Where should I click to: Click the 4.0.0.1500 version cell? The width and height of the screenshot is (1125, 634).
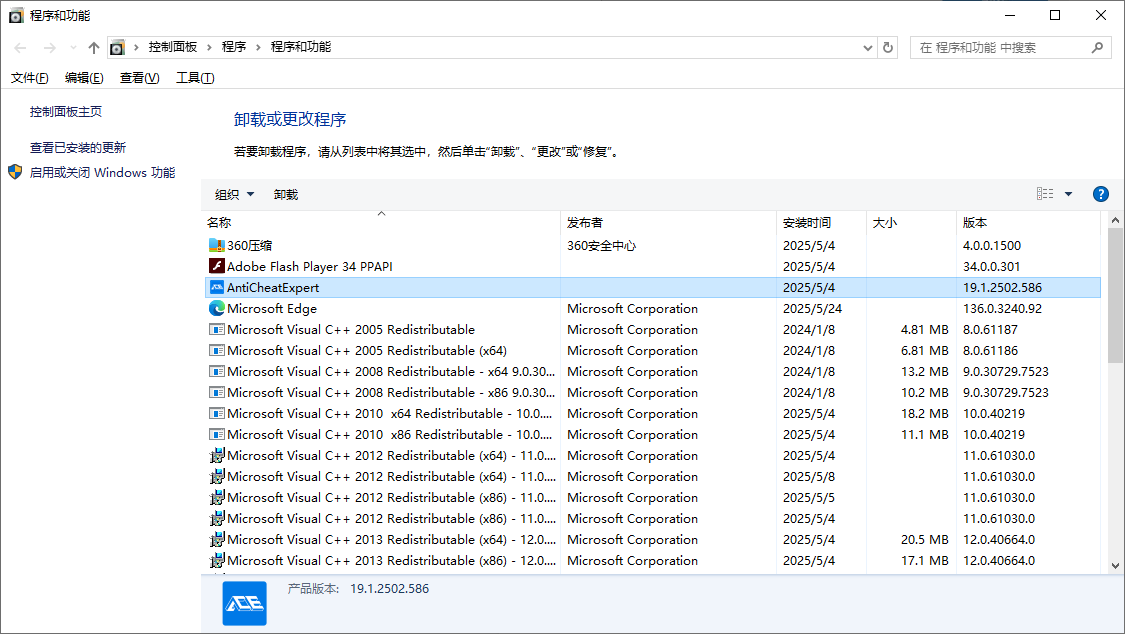click(992, 245)
